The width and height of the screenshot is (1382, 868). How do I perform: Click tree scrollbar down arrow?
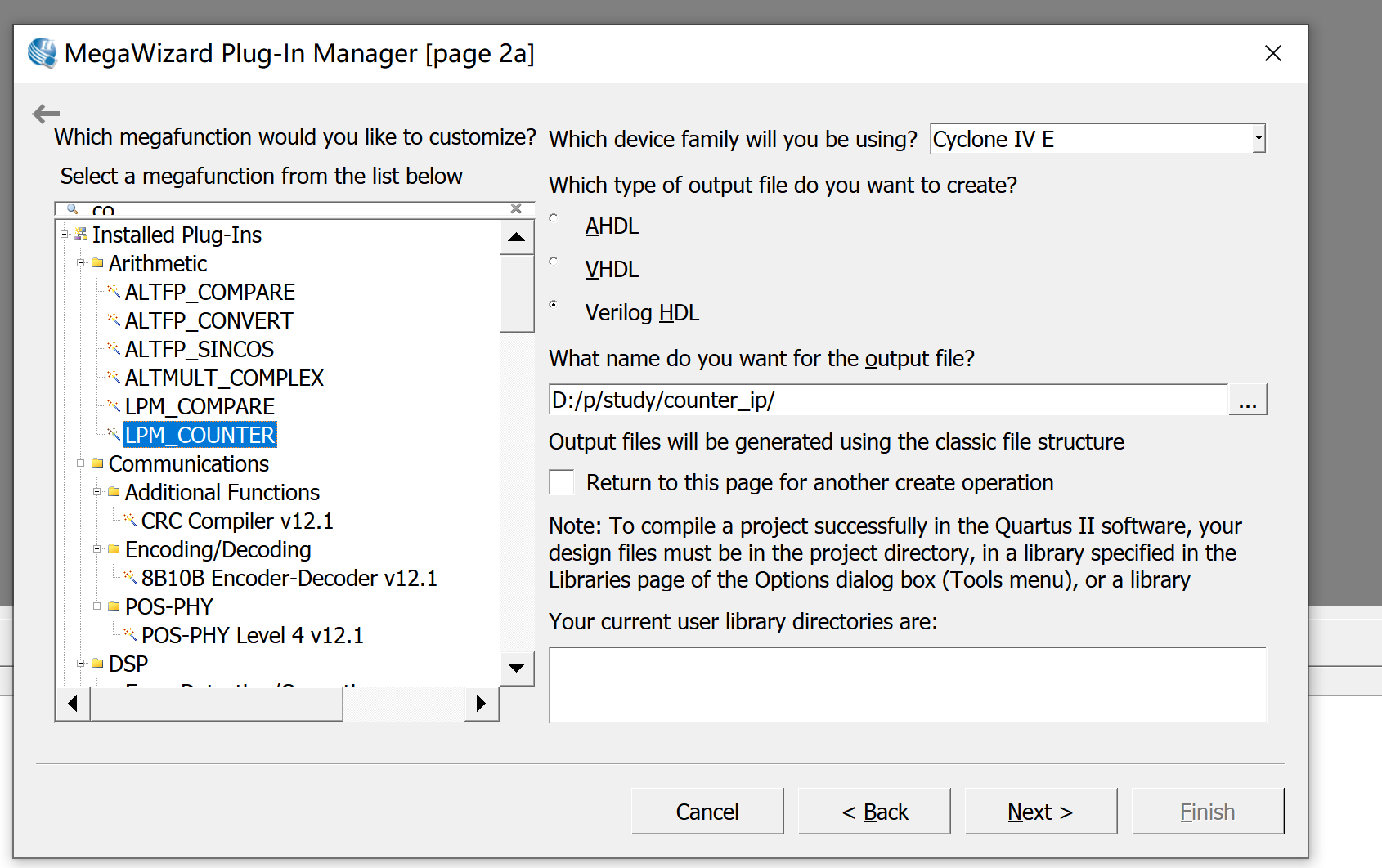(x=516, y=668)
